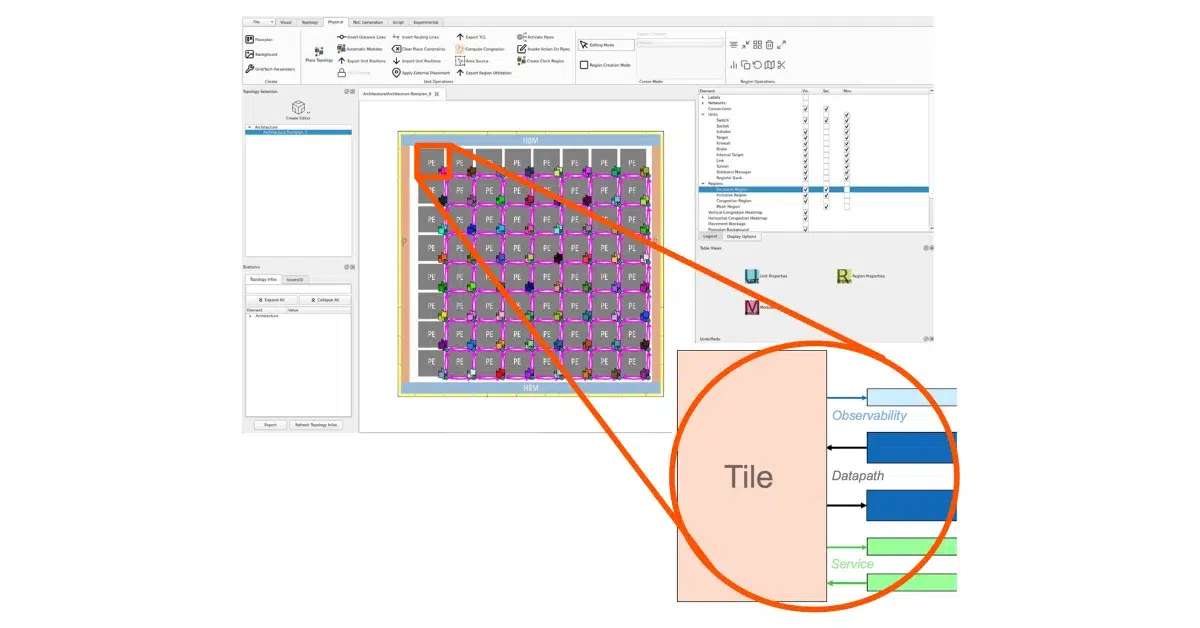Expand the Labels tree row
Screen dimensions: 1200x628
(702, 97)
